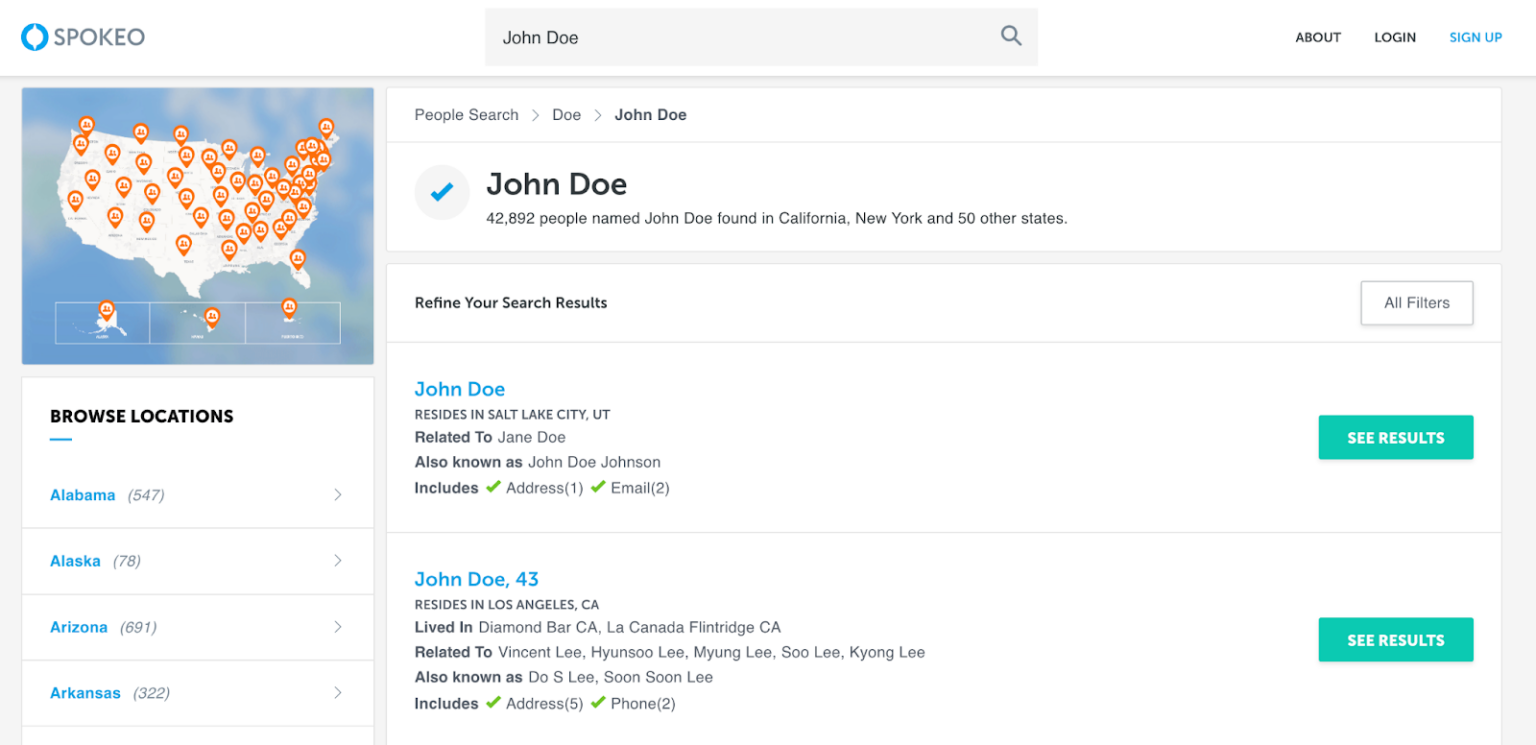The width and height of the screenshot is (1536, 745).
Task: Open the All Filters options
Action: click(1416, 303)
